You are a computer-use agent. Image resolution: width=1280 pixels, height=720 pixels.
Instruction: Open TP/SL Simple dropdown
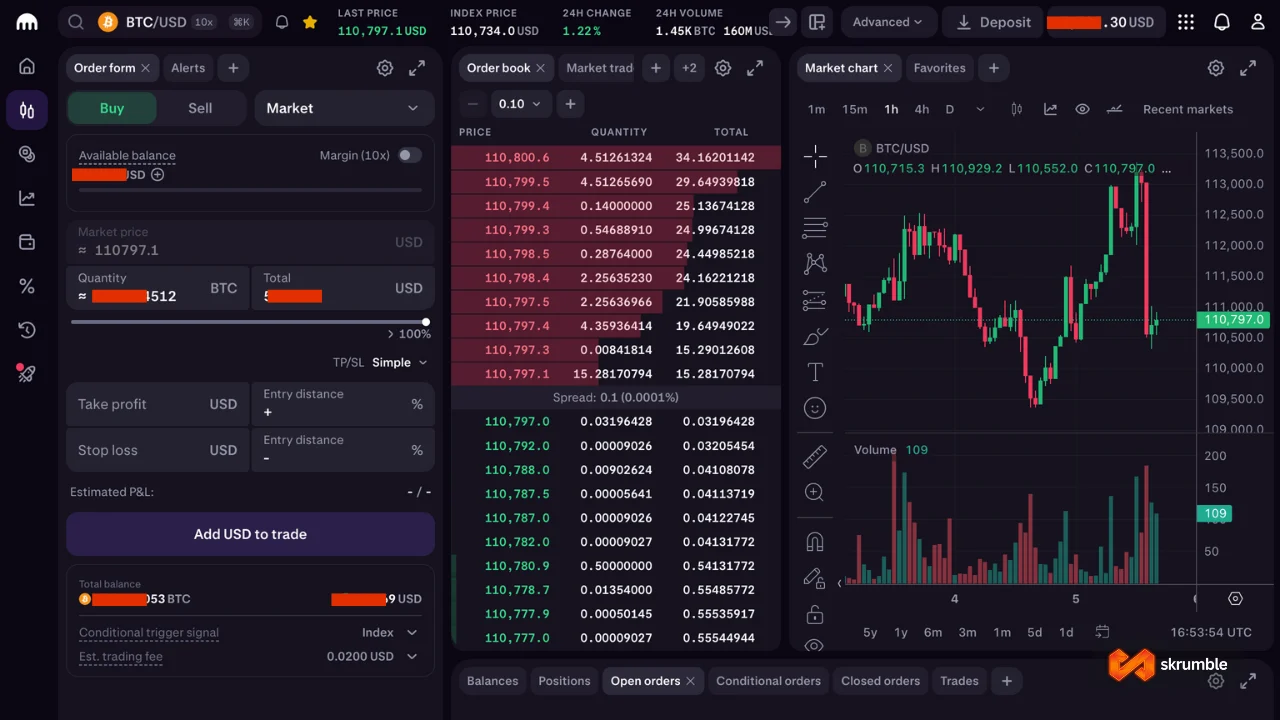399,362
